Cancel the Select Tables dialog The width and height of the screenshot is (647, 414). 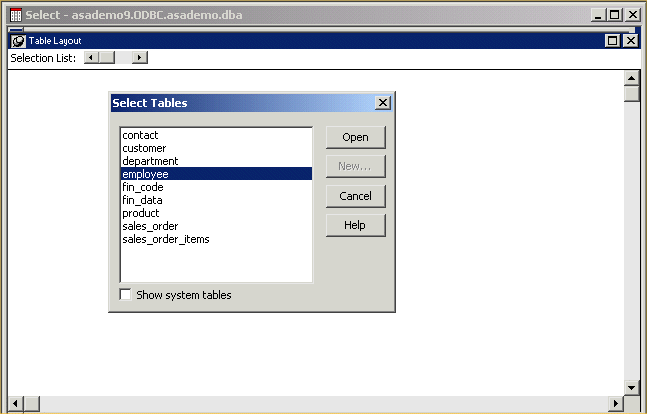[355, 196]
